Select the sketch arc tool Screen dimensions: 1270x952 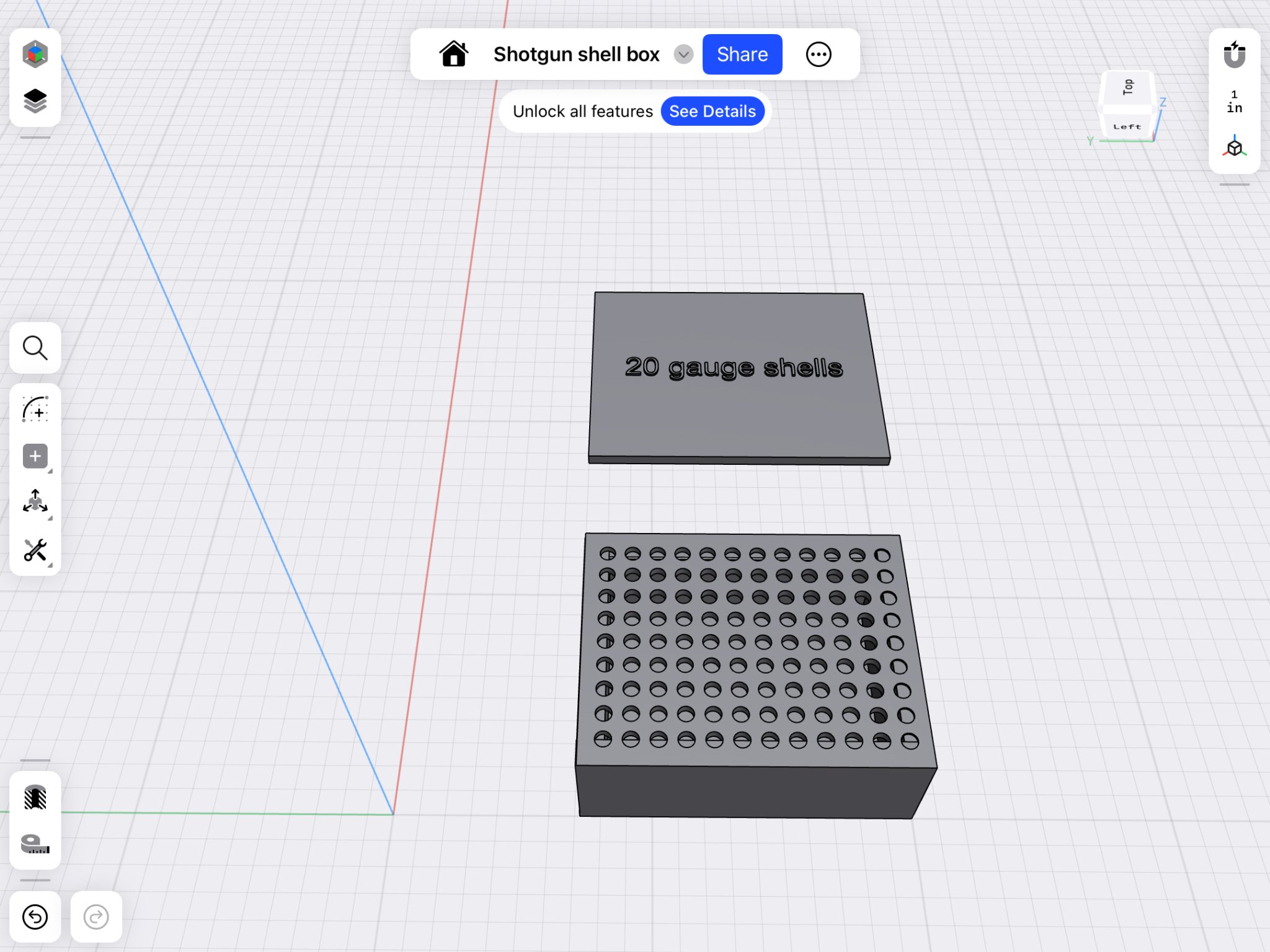35,410
